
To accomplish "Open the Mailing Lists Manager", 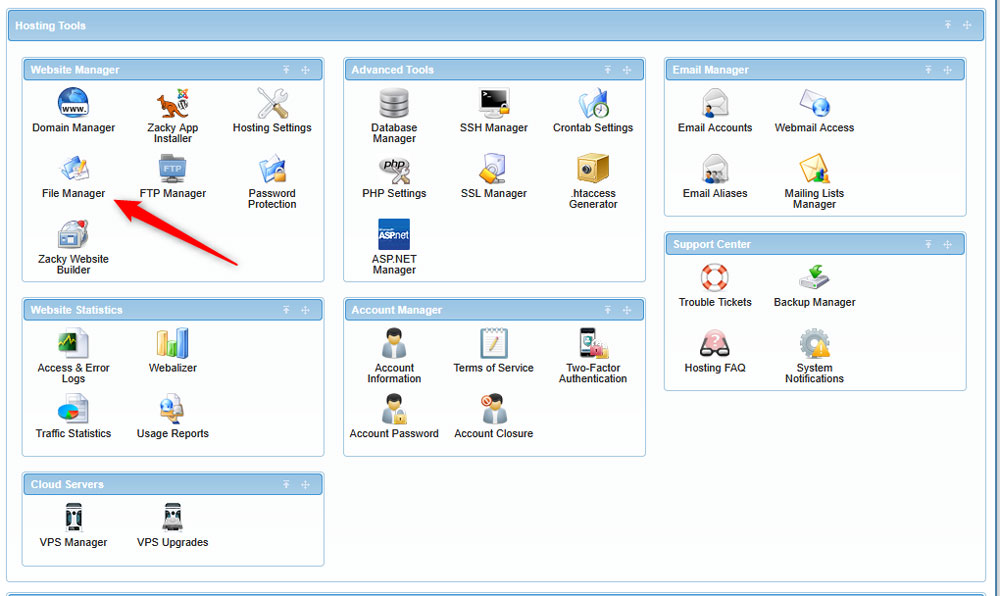I will 814,178.
